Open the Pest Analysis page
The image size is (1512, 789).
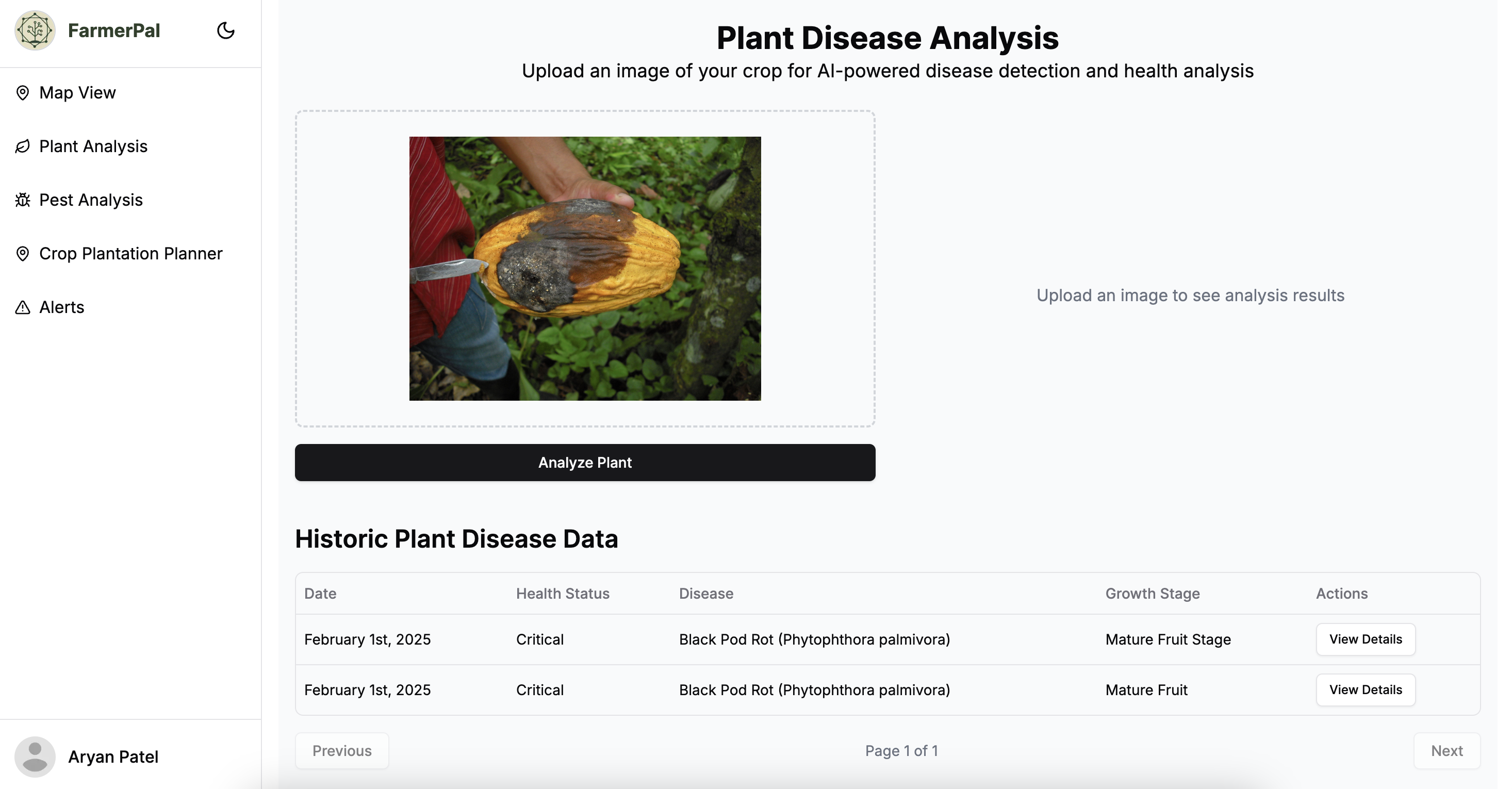click(91, 200)
